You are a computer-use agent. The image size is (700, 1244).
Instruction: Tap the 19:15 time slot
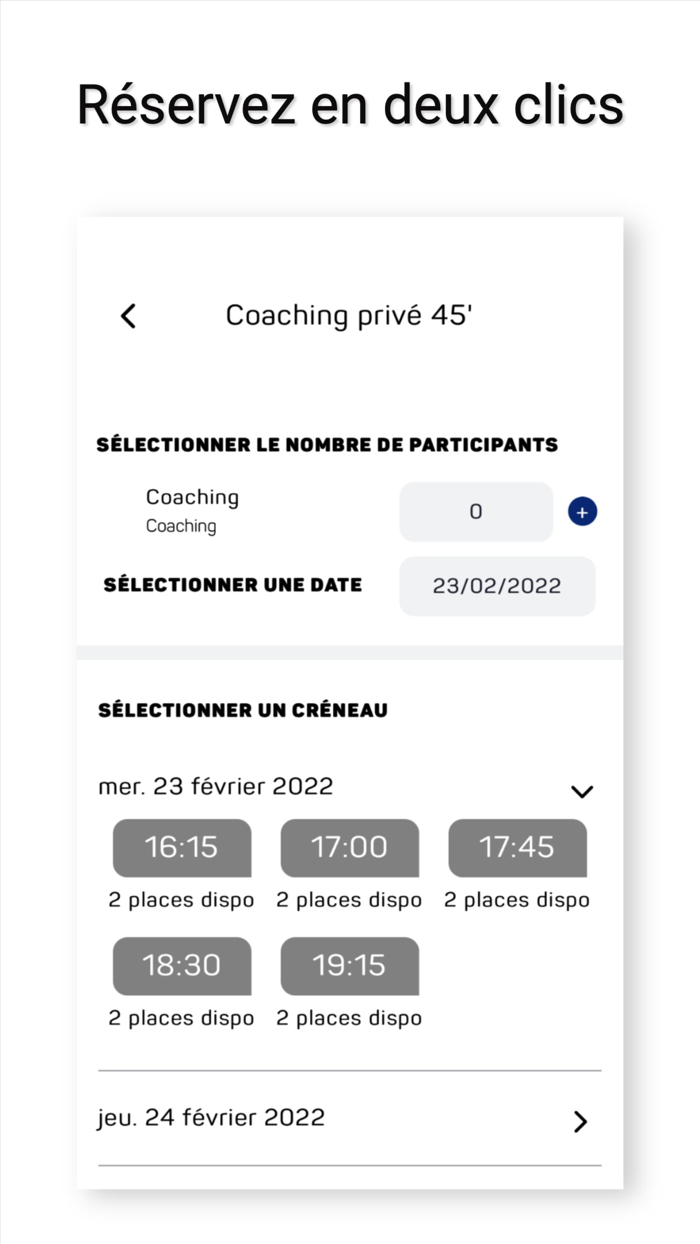[x=349, y=966]
